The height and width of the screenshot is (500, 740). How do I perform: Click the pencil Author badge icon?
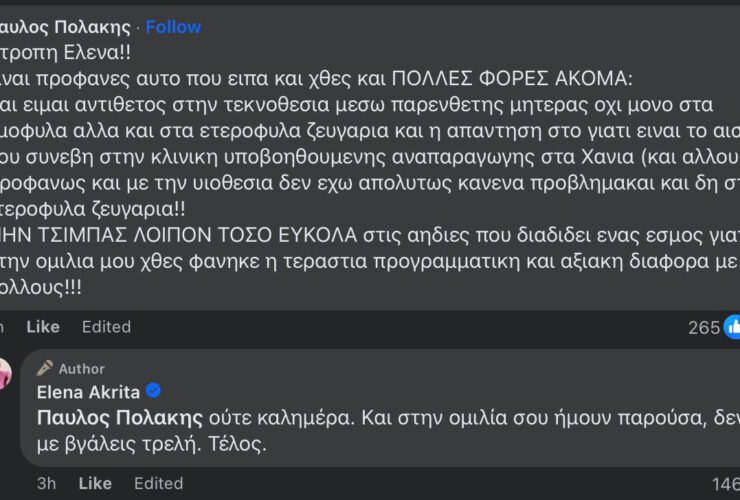[45, 368]
